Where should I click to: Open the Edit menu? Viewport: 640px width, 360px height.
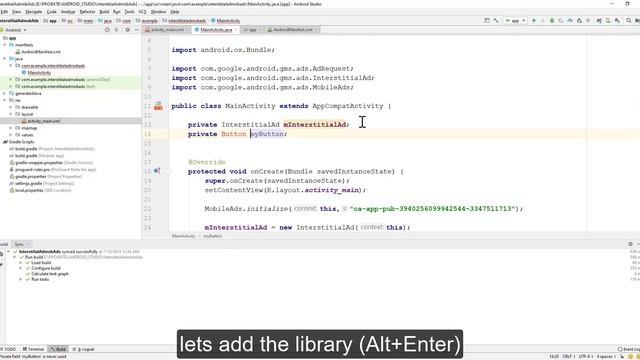4,12
